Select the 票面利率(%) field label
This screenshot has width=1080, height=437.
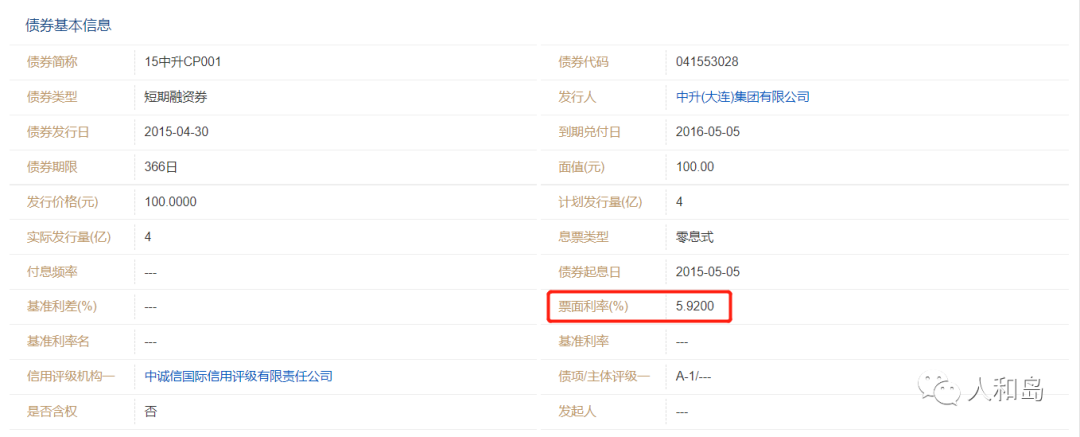[x=598, y=307]
